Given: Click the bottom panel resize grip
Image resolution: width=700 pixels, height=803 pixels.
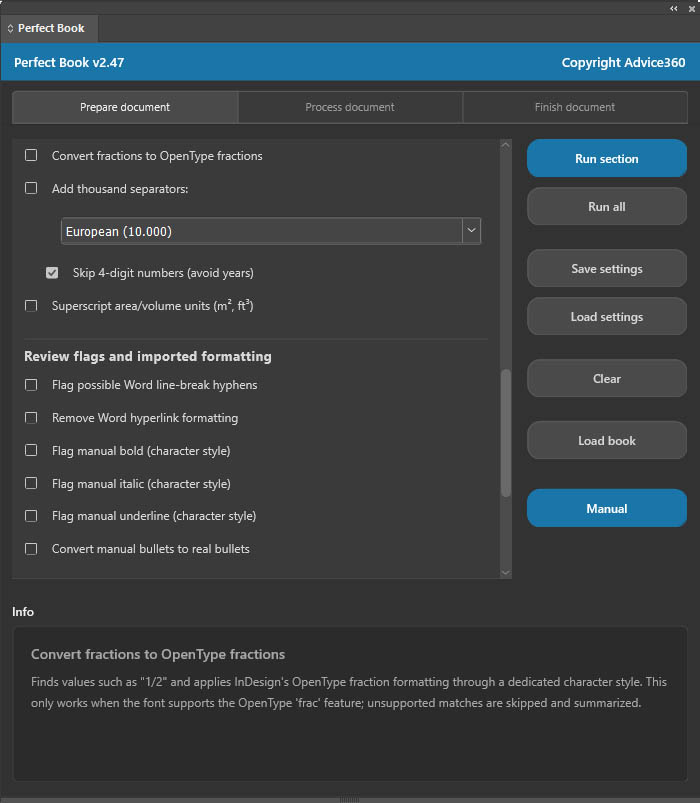Looking at the screenshot, I should [350, 799].
